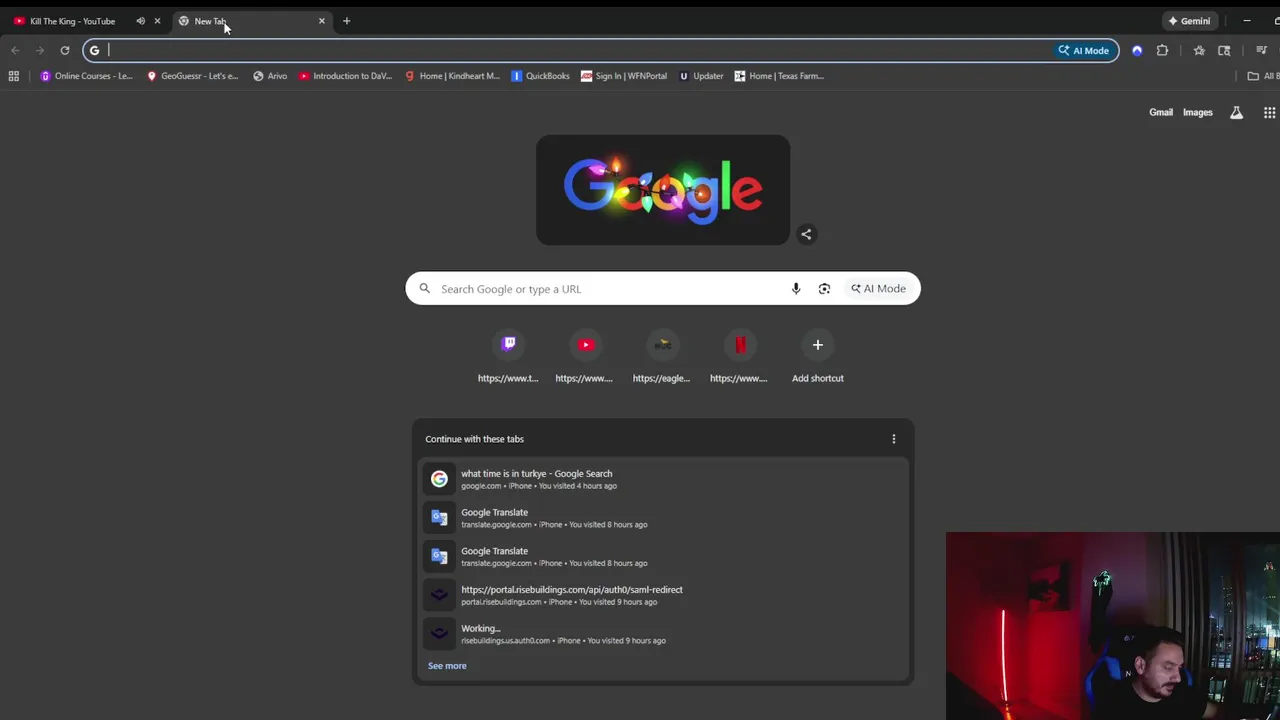The width and height of the screenshot is (1280, 720).
Task: Open Search Labs flask icon
Action: (1237, 113)
